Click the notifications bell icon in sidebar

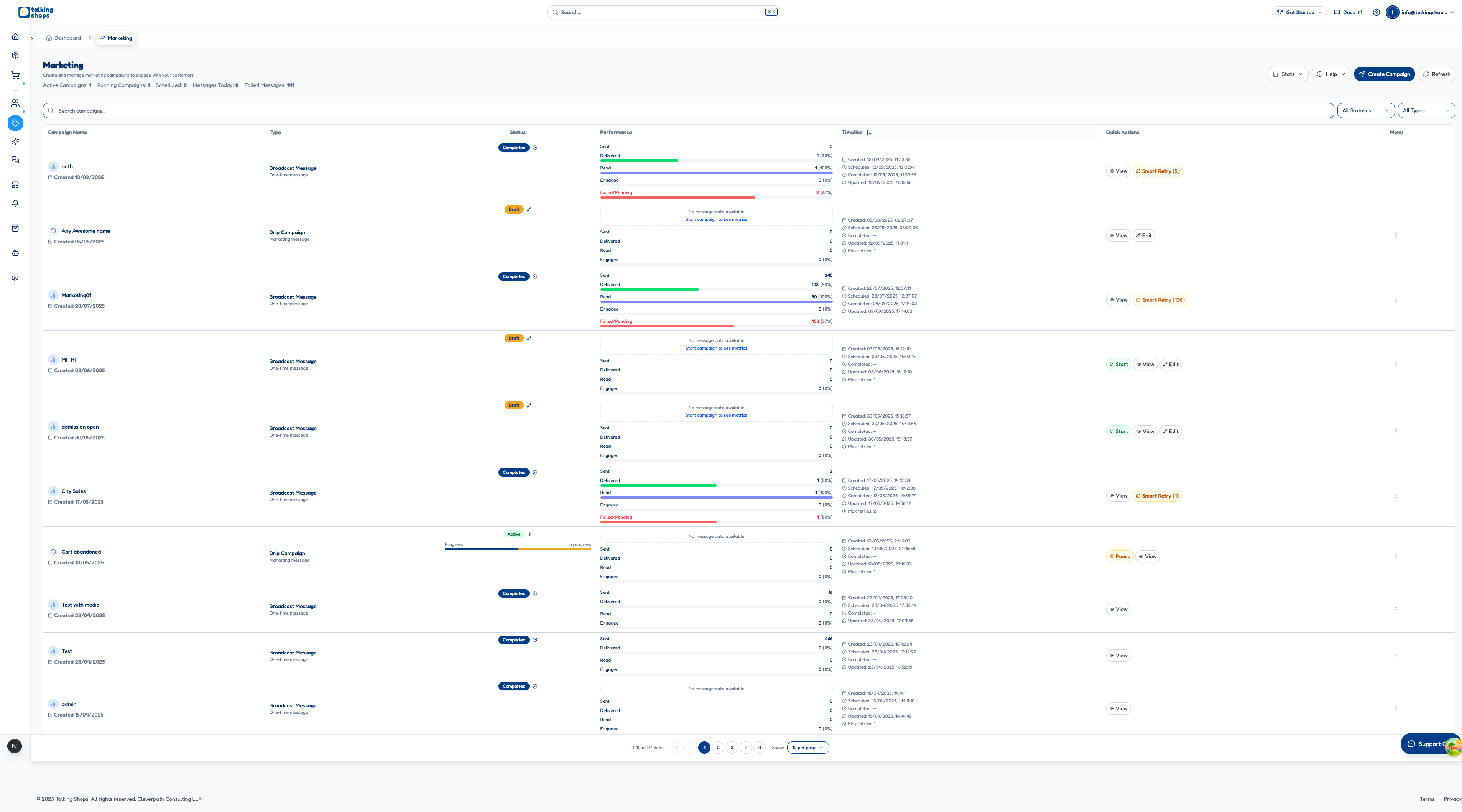tap(15, 203)
